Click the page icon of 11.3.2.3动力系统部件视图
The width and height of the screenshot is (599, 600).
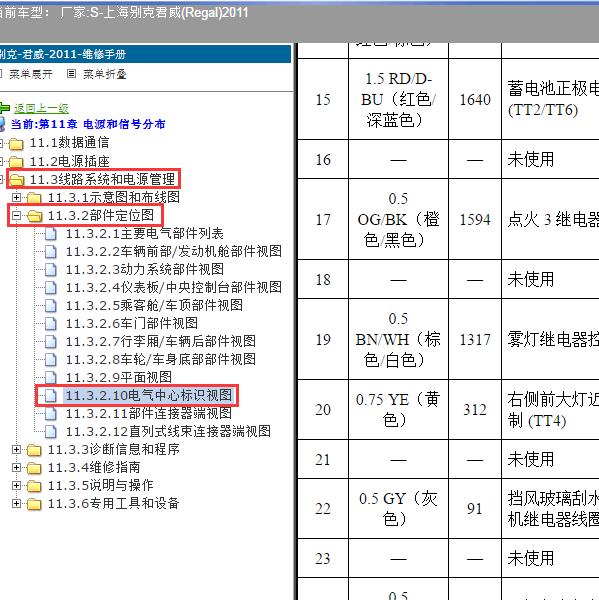(x=51, y=269)
